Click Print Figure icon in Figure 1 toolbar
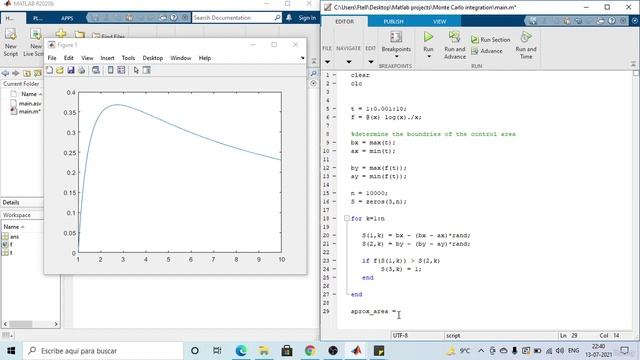640x360 pixels. tap(82, 70)
